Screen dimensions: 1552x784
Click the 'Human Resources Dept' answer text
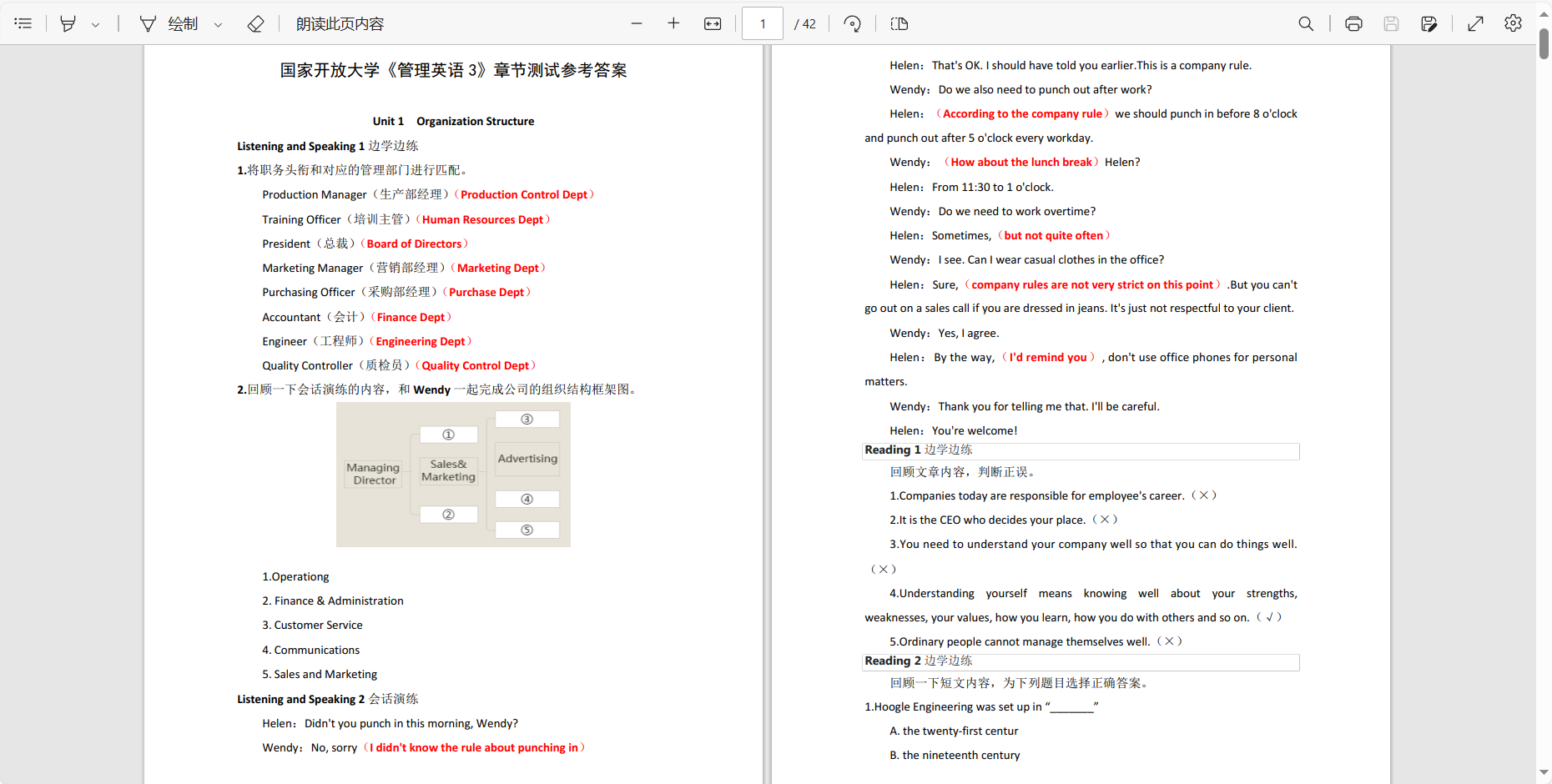click(x=482, y=219)
